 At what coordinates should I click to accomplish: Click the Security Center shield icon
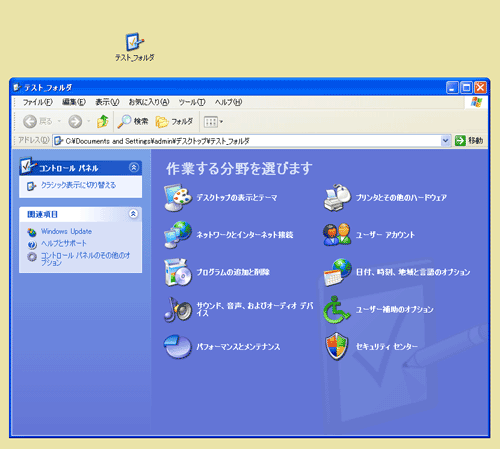[337, 346]
